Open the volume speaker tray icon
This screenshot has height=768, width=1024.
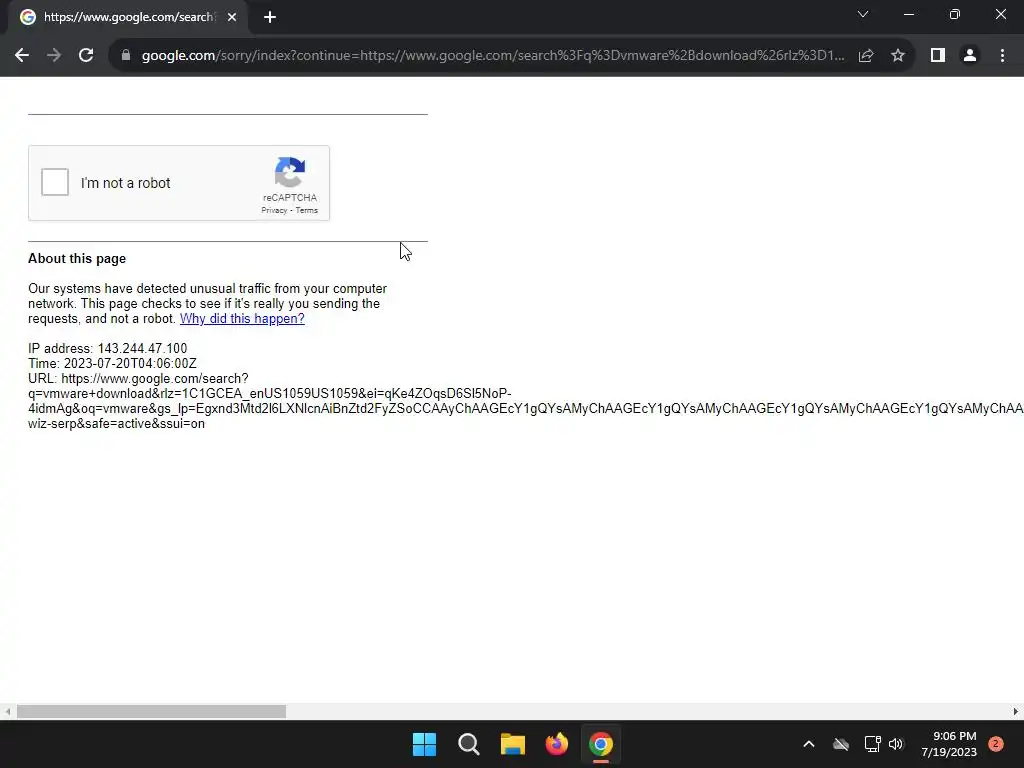point(897,744)
